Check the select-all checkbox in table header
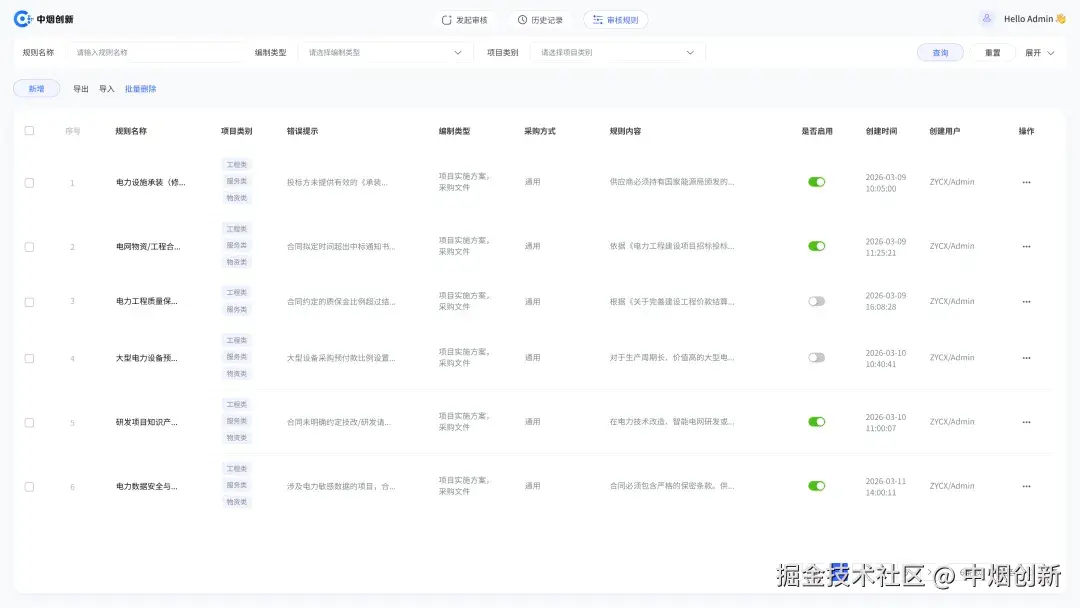Screen dimensions: 1080x608 click(29, 130)
